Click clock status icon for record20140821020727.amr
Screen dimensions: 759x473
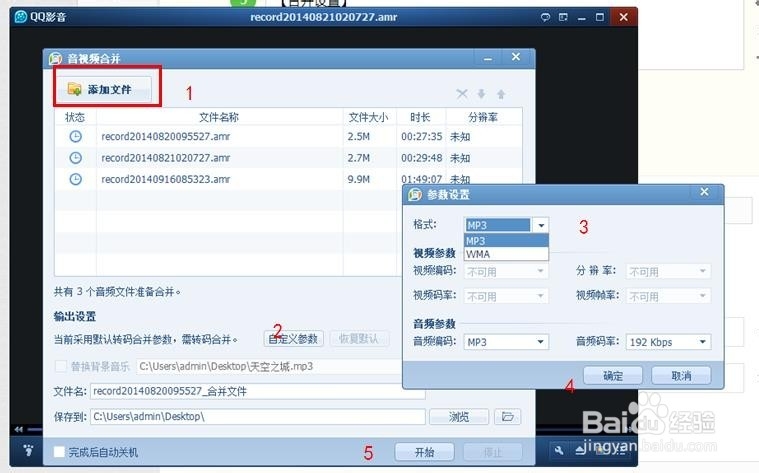(x=76, y=158)
